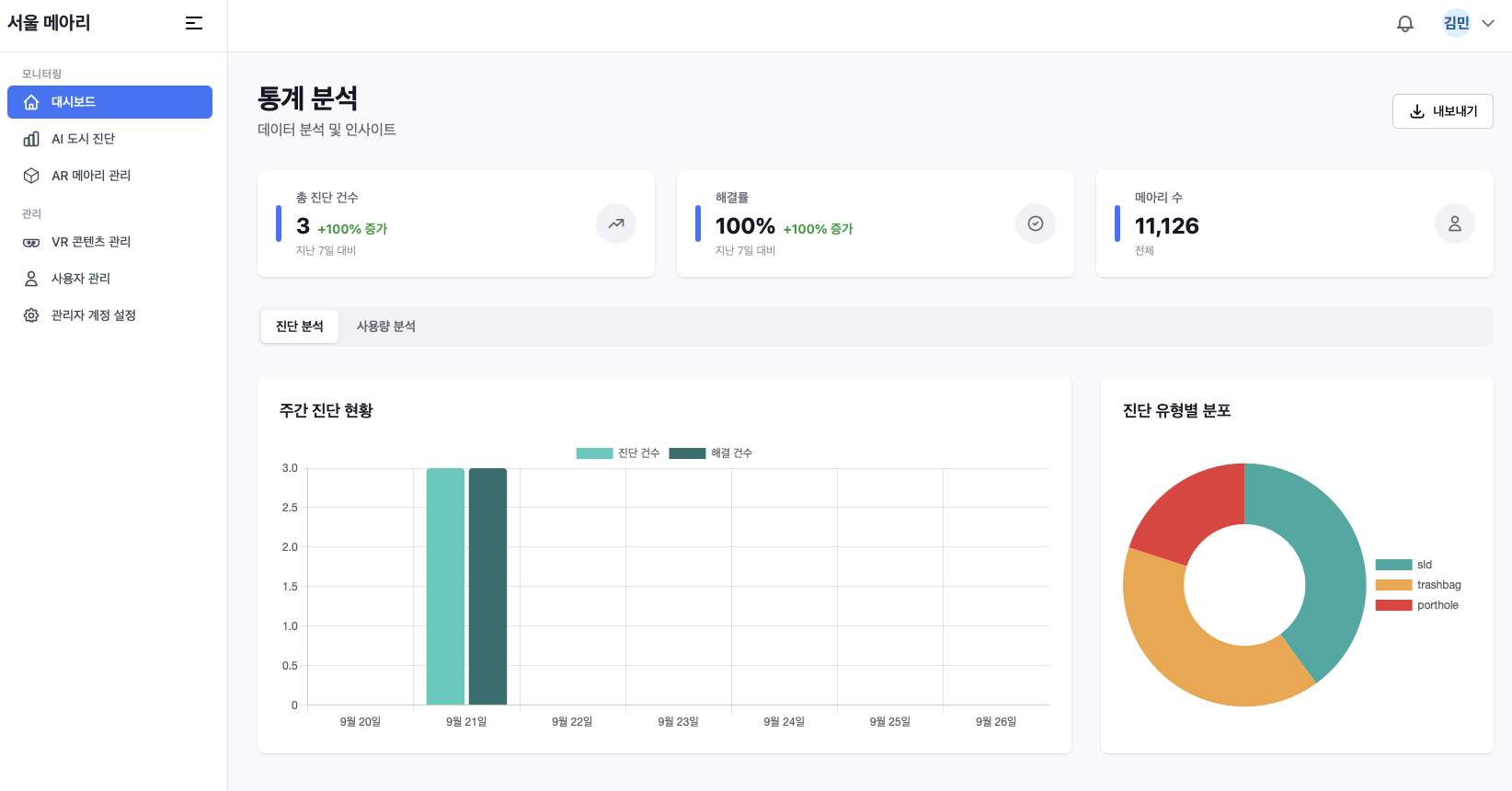Click the home icon beside 대시보드
The width and height of the screenshot is (1512, 791).
(31, 102)
